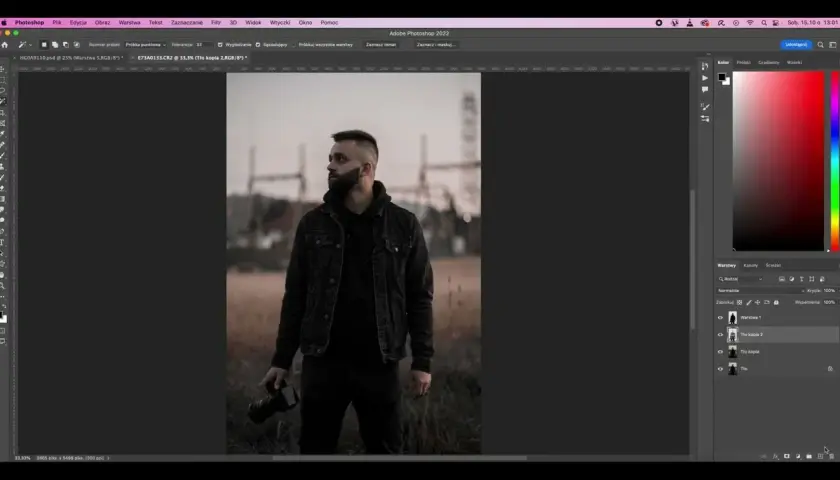Toggle visibility of Tło kopia layer
The height and width of the screenshot is (480, 840).
720,352
